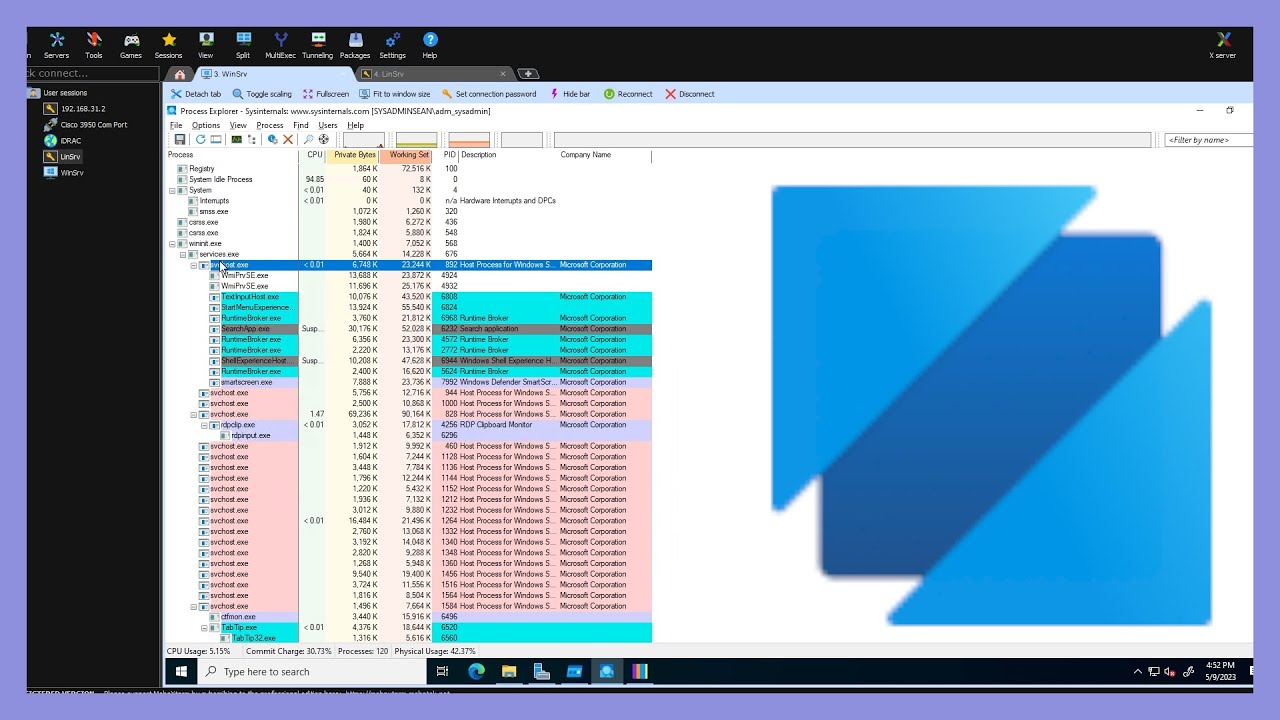Open the Options menu
The width and height of the screenshot is (1280, 720).
click(x=206, y=125)
